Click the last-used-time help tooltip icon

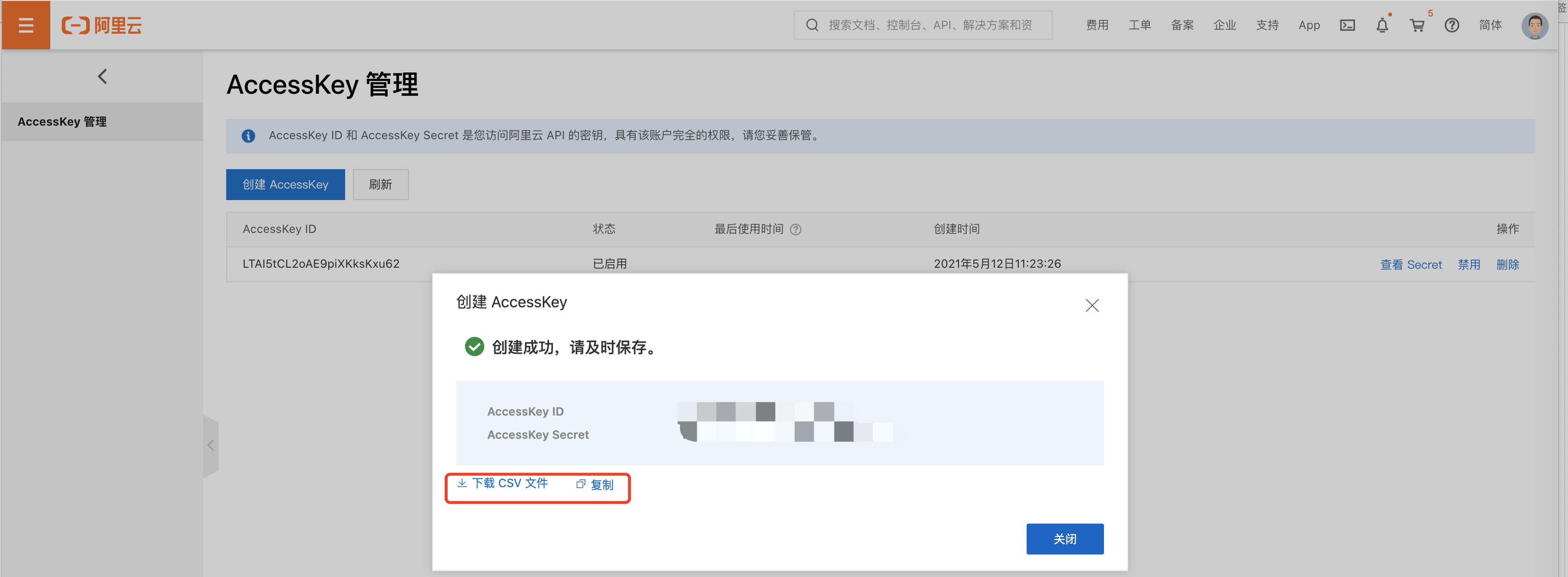click(x=795, y=230)
